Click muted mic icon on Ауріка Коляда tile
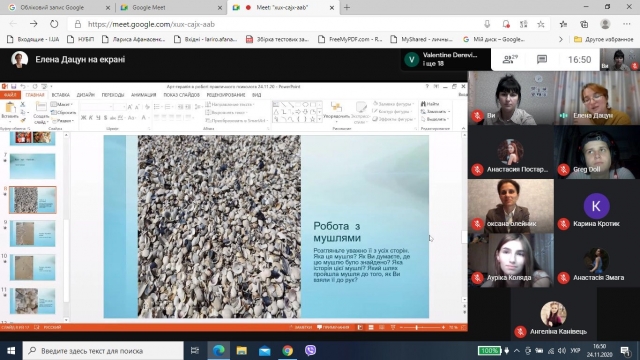 477,278
